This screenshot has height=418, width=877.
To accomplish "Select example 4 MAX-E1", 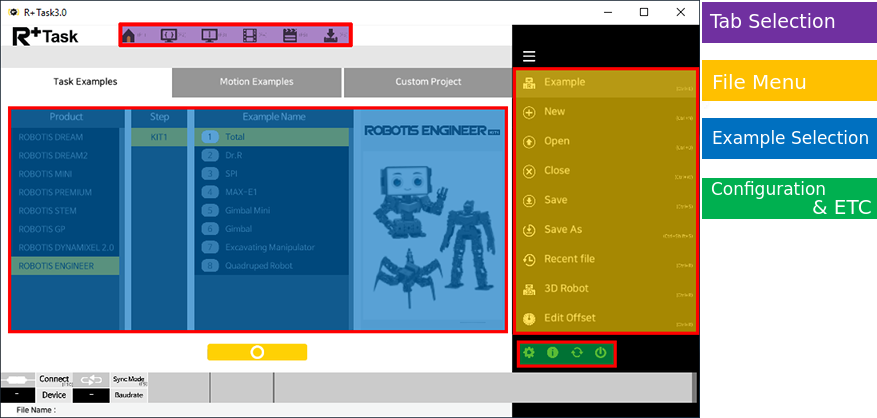I will tap(272, 192).
